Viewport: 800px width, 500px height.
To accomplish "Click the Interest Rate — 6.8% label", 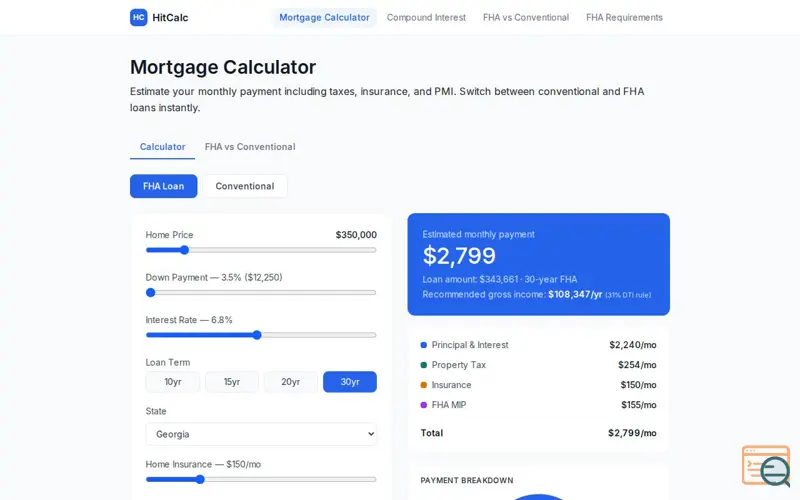I will click(189, 320).
